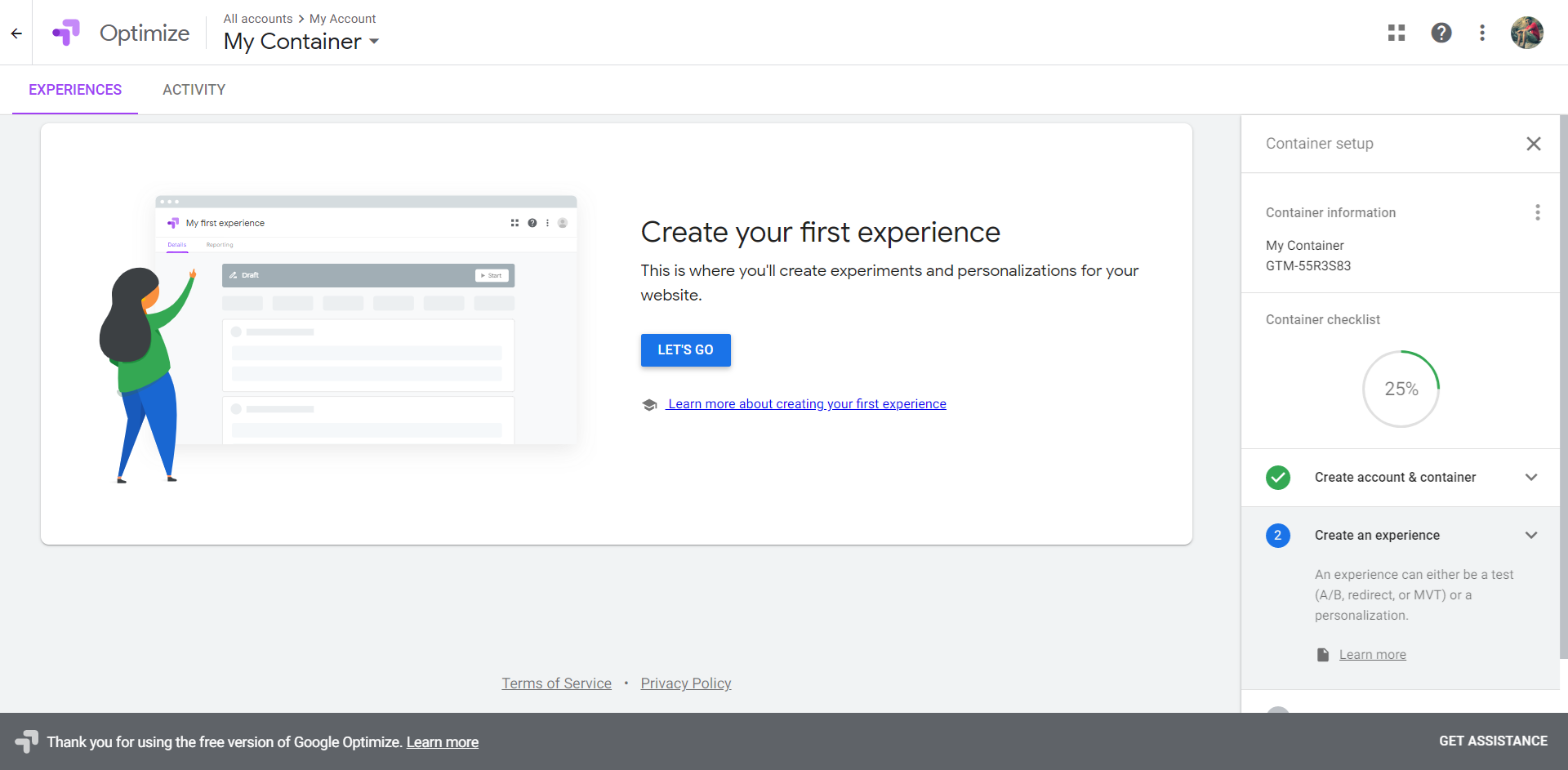The image size is (1568, 770).
Task: Click the step 2 number badge
Action: pos(1278,536)
